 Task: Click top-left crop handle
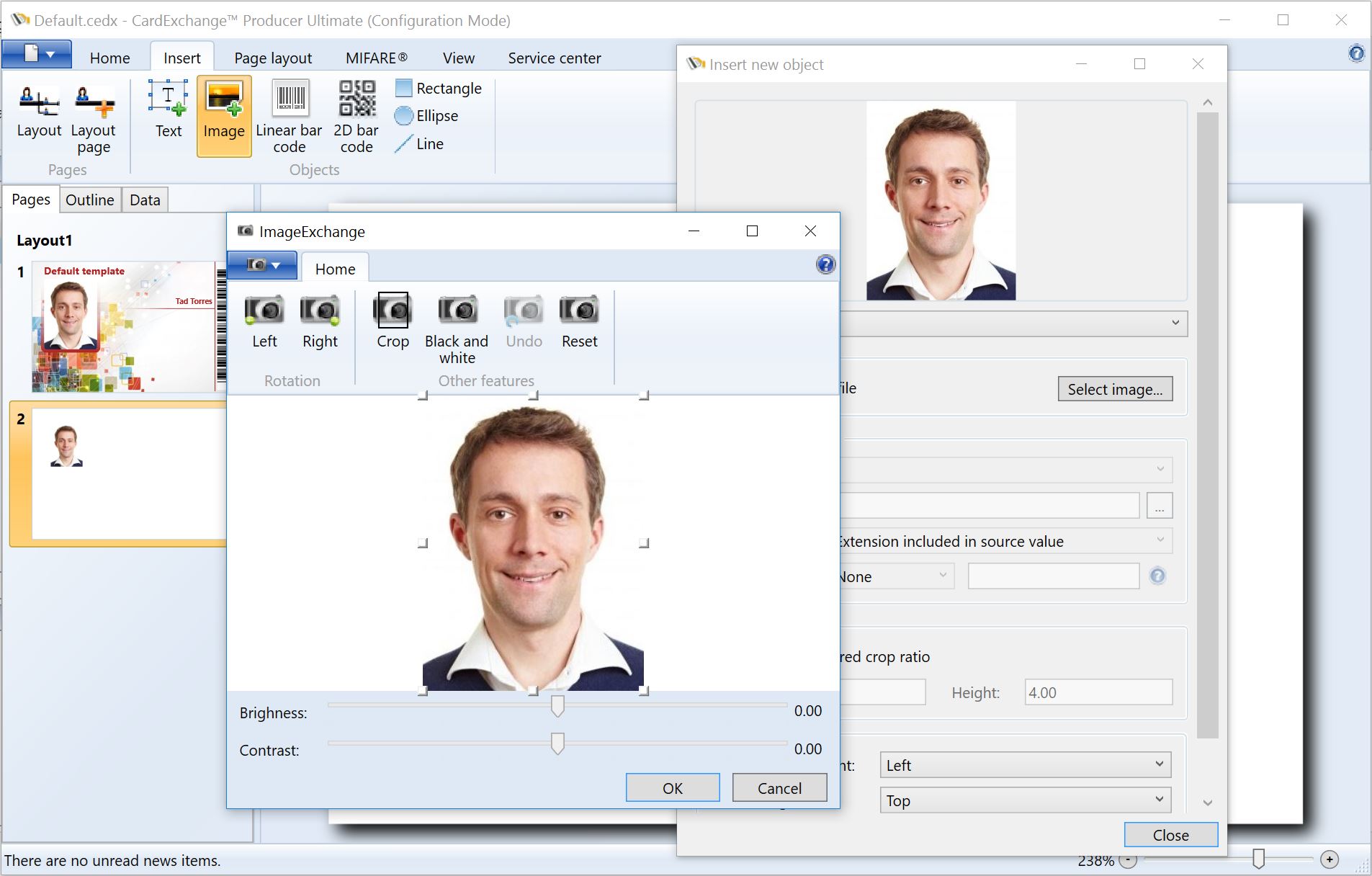pyautogui.click(x=423, y=395)
